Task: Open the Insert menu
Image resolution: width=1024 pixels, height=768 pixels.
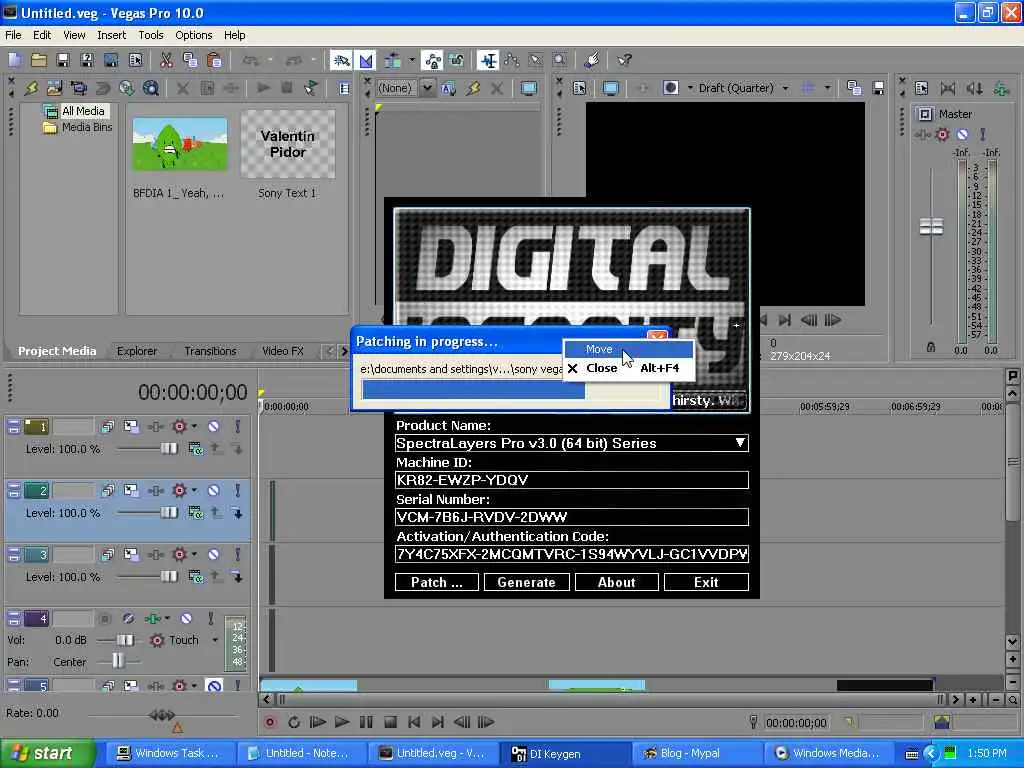Action: coord(112,35)
